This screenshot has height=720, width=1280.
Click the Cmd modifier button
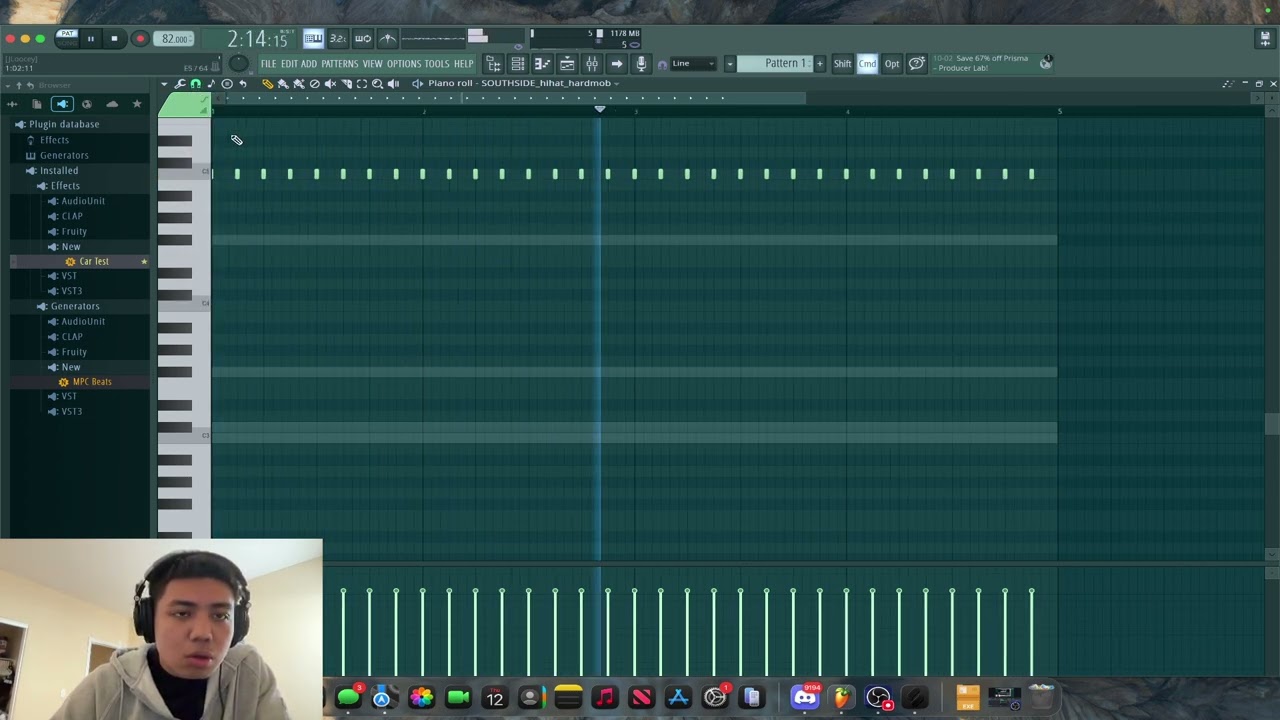(x=867, y=64)
